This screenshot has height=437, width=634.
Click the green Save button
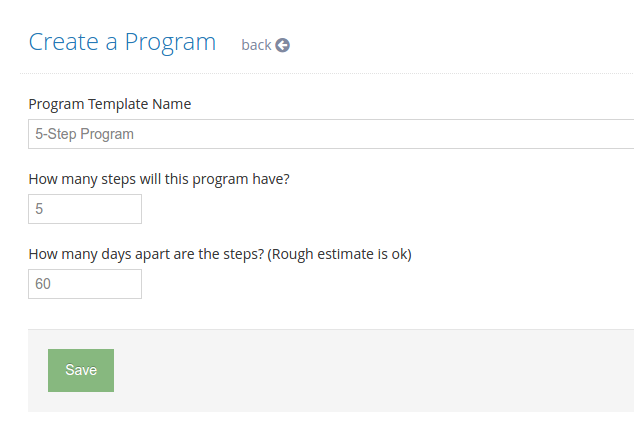[x=81, y=370]
